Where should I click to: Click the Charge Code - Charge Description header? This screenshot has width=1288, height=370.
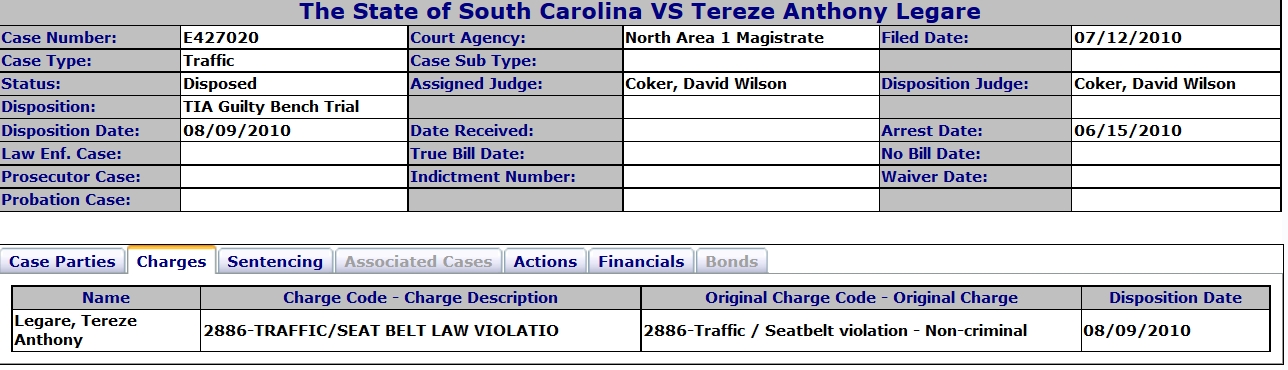[420, 297]
